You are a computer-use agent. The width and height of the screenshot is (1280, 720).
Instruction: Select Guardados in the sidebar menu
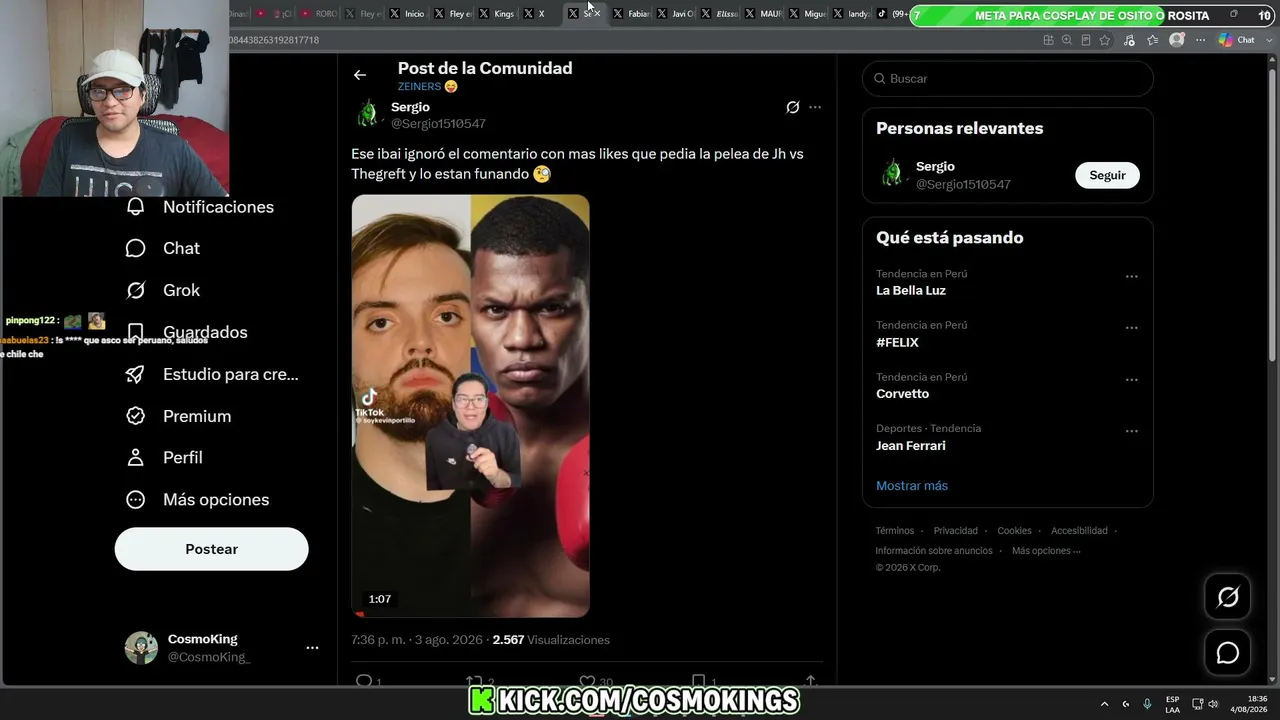tap(205, 332)
